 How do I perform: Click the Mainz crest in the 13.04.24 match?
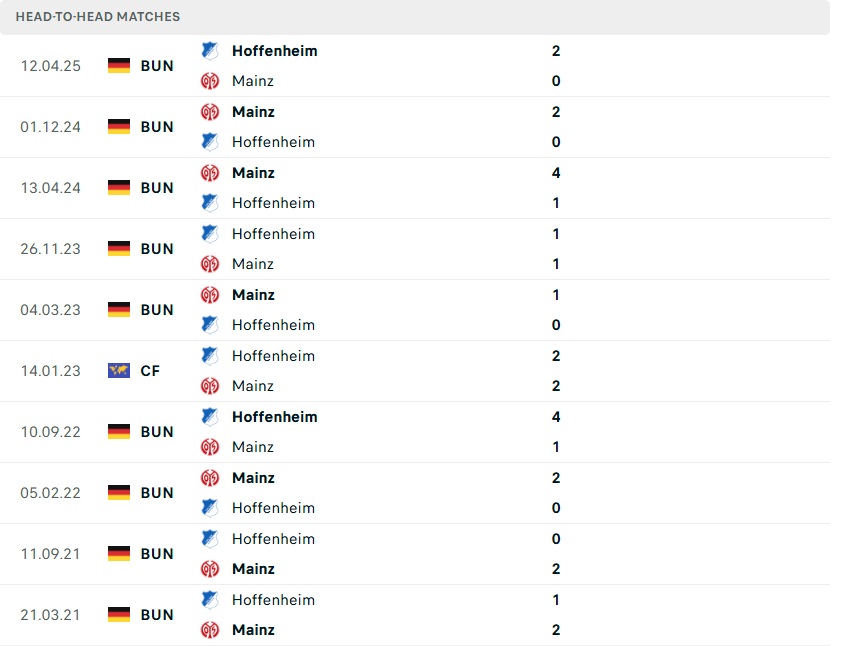(x=209, y=173)
